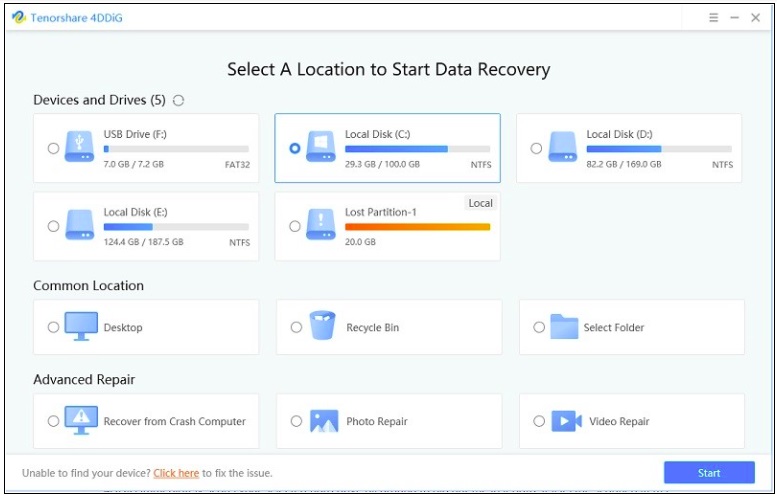The height and width of the screenshot is (497, 777).
Task: Click the Photo Repair picture icon
Action: point(324,421)
